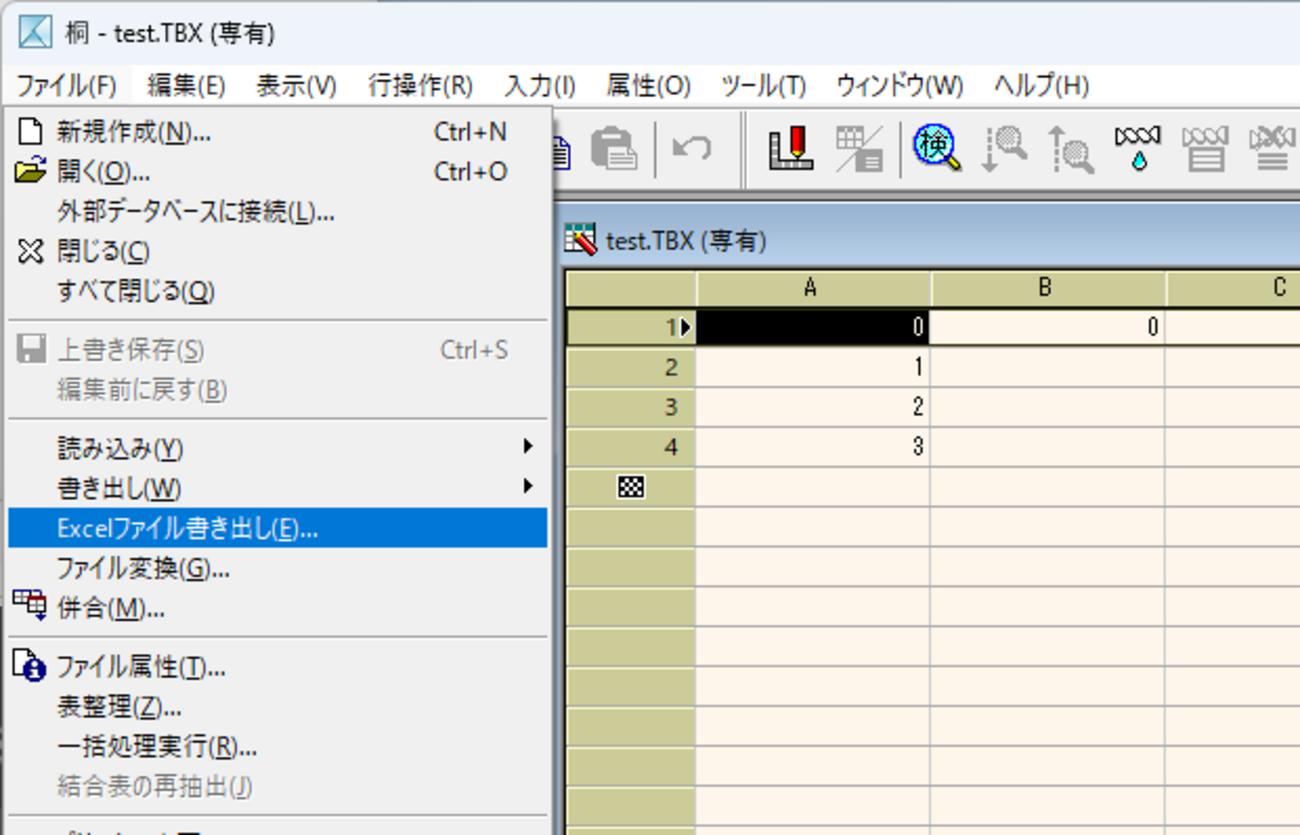Select 結合表の再抽出(J) menu entry
Image resolution: width=1300 pixels, height=835 pixels.
tap(278, 786)
